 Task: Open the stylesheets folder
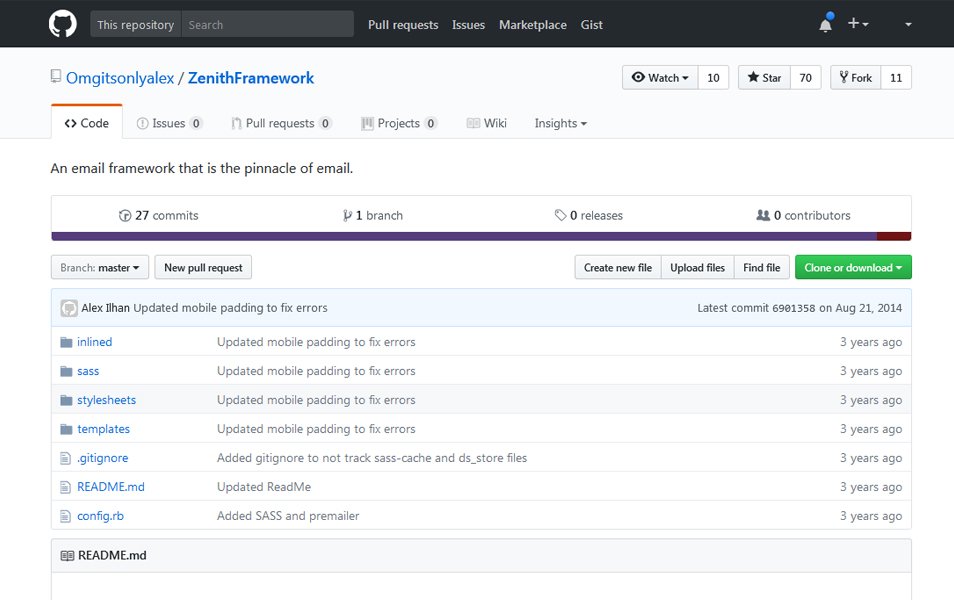coord(106,400)
